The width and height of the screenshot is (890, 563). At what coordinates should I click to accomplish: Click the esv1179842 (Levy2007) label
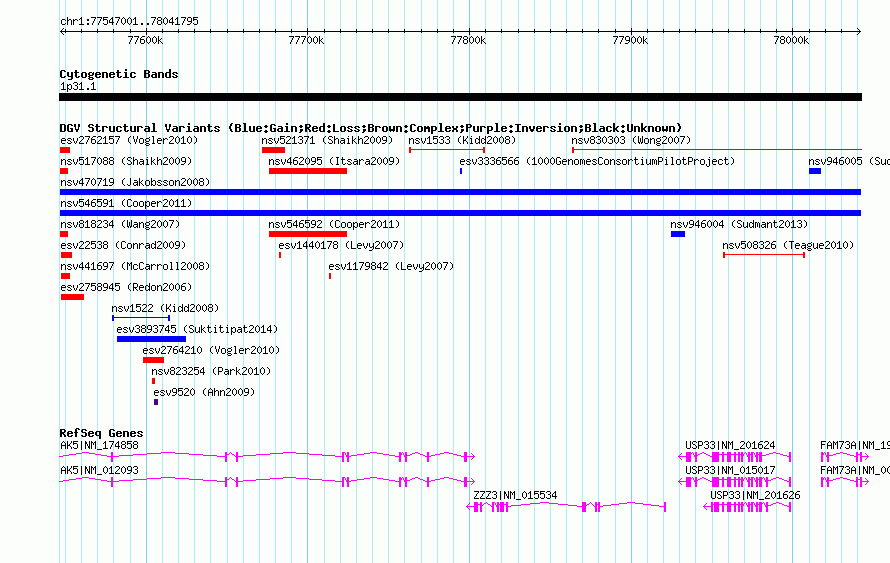[x=391, y=266]
